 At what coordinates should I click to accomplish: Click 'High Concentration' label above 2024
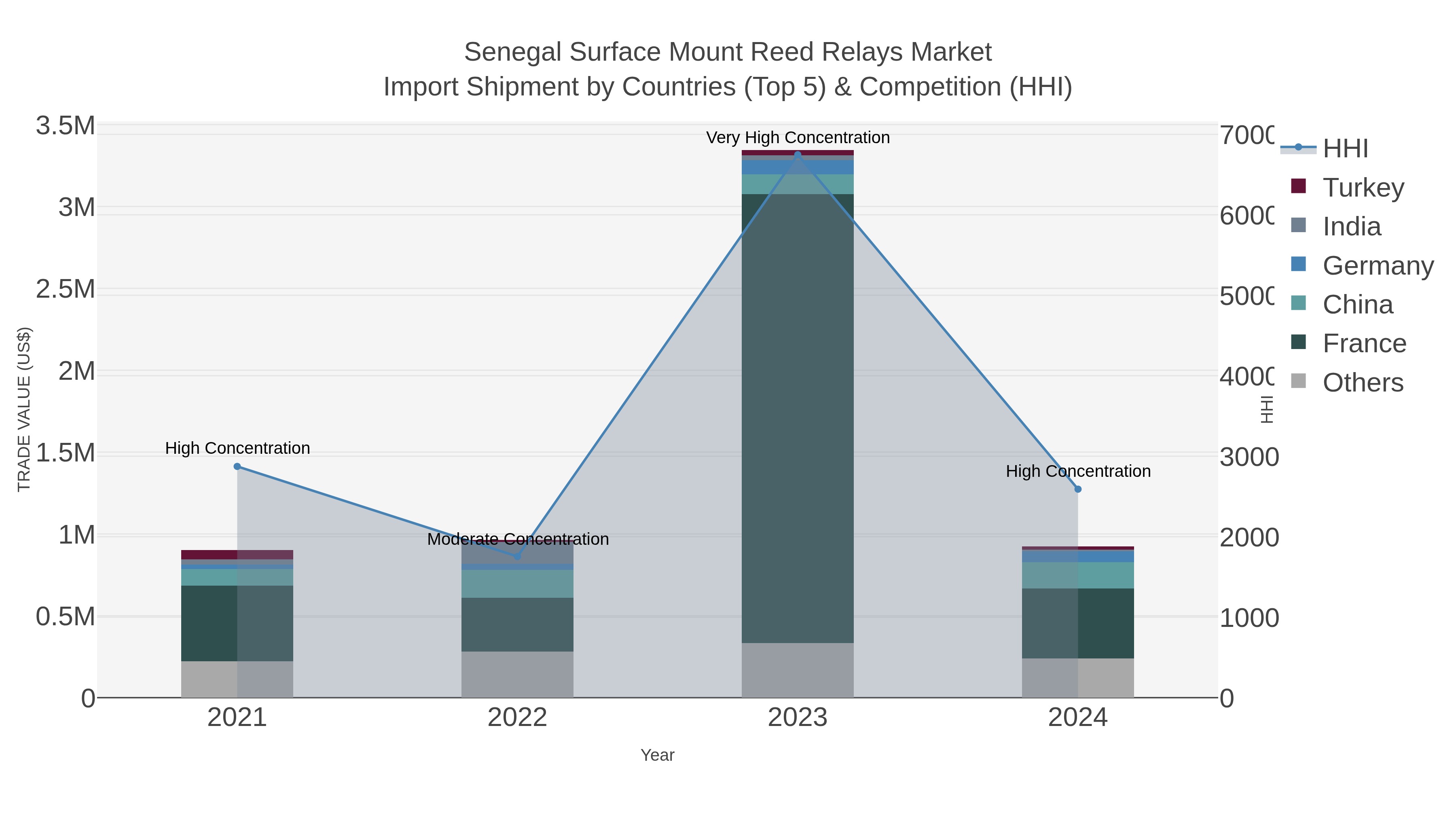click(1078, 472)
